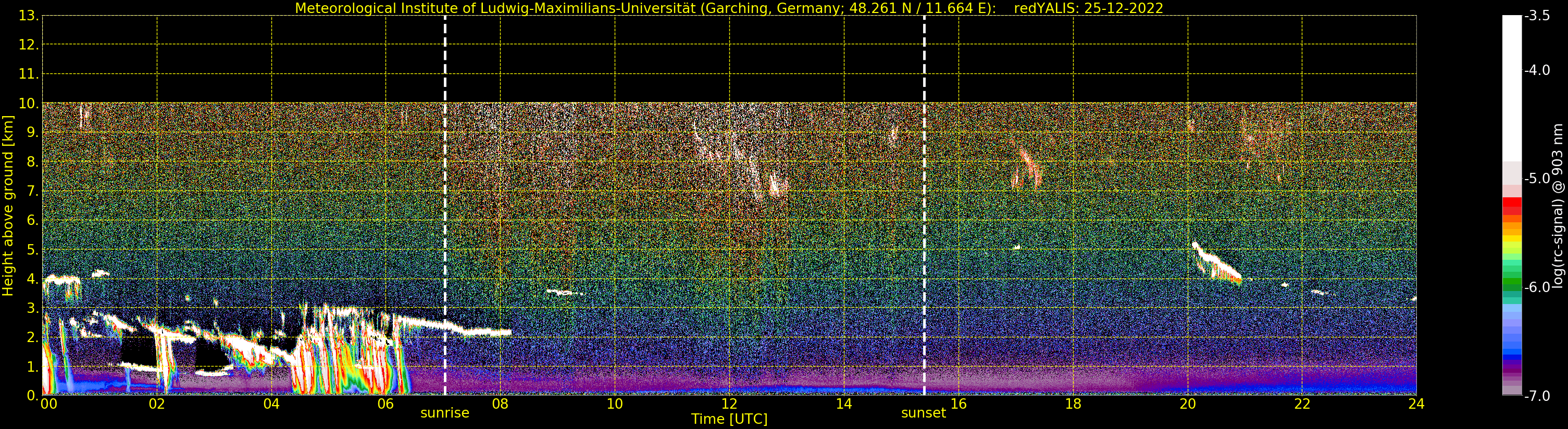Click the '2.' height axis tick label
1568x429 pixels.
[33, 337]
